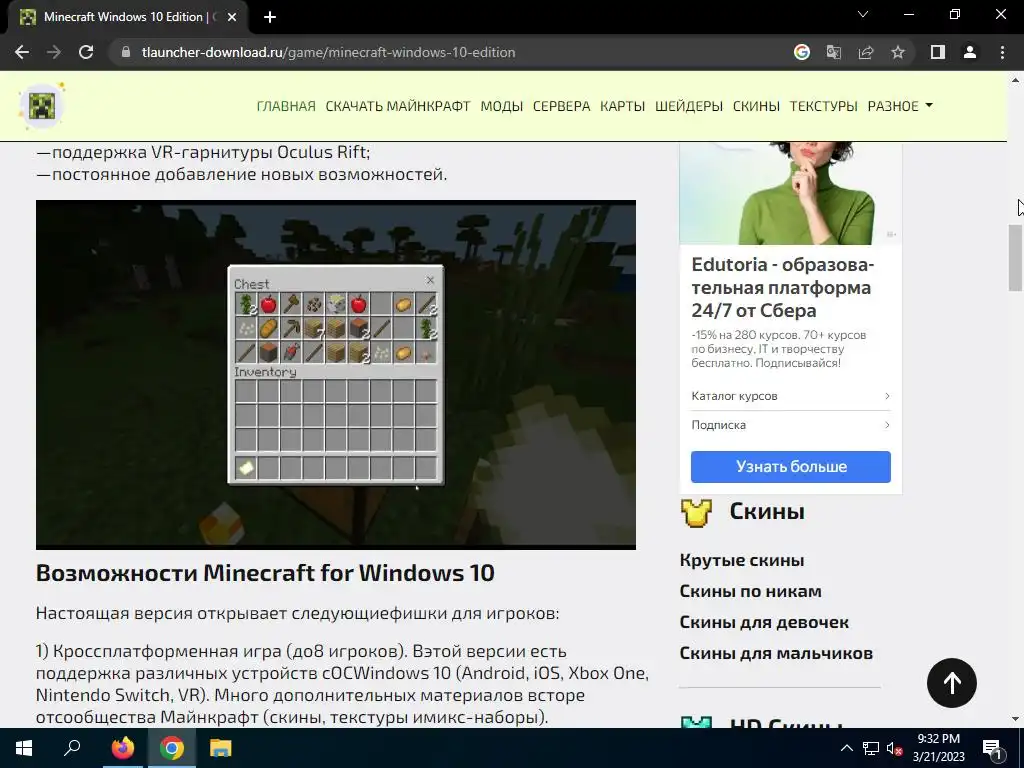Click the scrollbar down arrow
The image size is (1024, 768).
pos(1015,719)
